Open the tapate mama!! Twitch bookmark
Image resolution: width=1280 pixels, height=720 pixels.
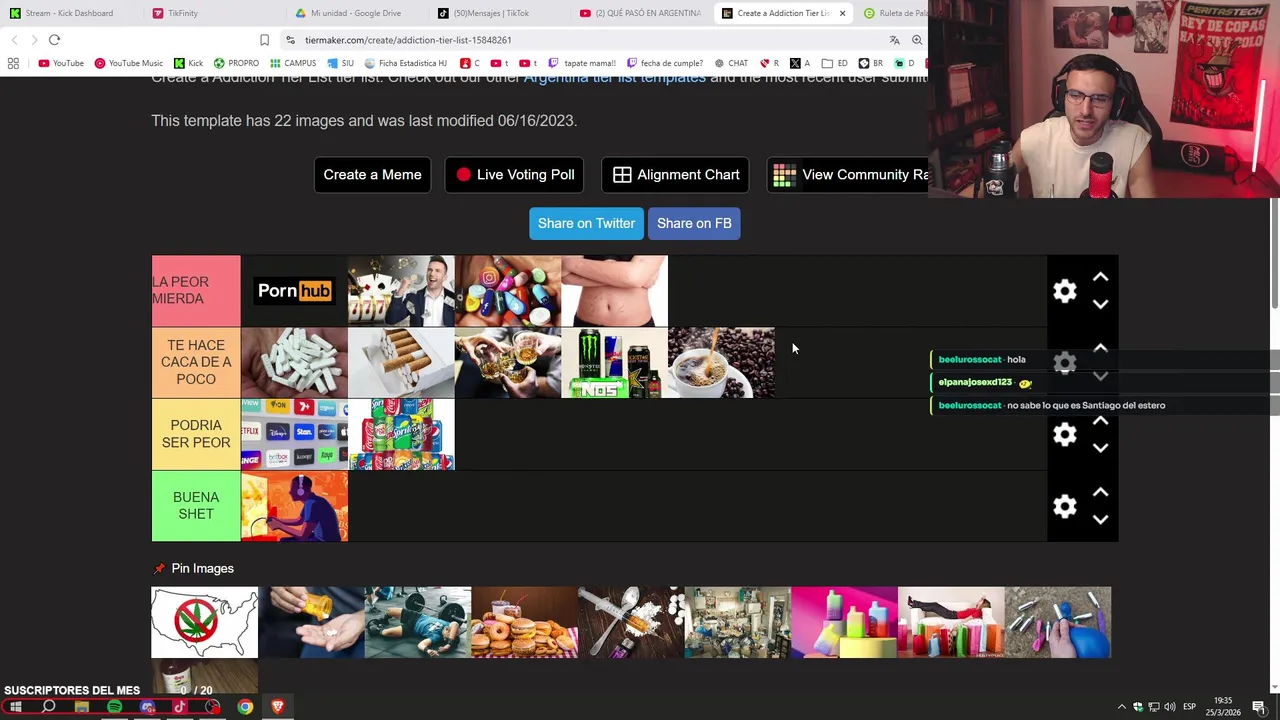[581, 63]
